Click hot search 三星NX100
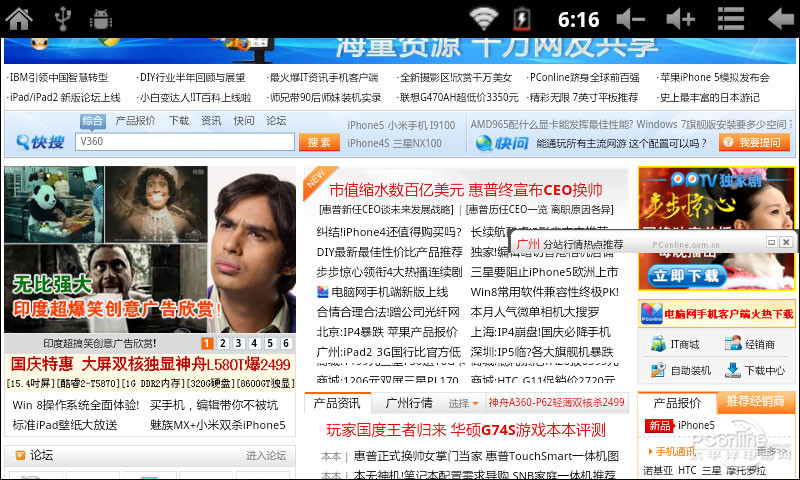The image size is (800, 480). 418,143
